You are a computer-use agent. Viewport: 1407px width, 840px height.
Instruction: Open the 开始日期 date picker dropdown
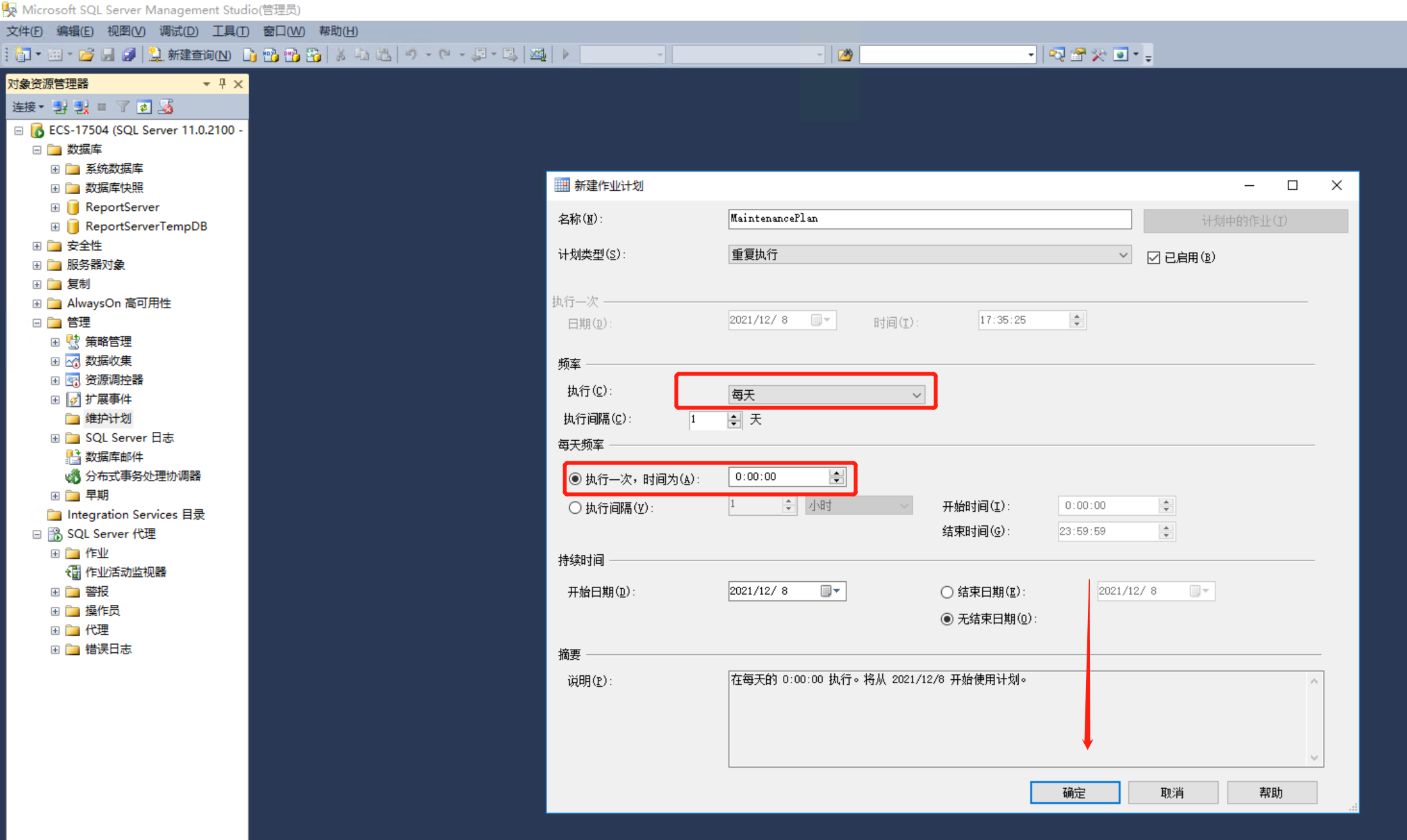[x=831, y=591]
